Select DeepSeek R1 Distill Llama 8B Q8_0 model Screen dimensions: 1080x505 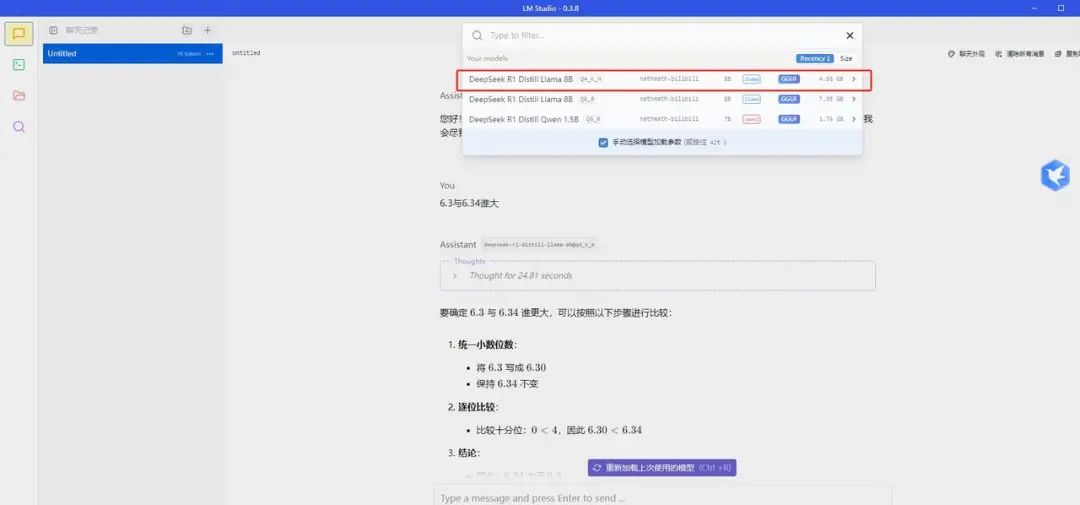tap(661, 99)
